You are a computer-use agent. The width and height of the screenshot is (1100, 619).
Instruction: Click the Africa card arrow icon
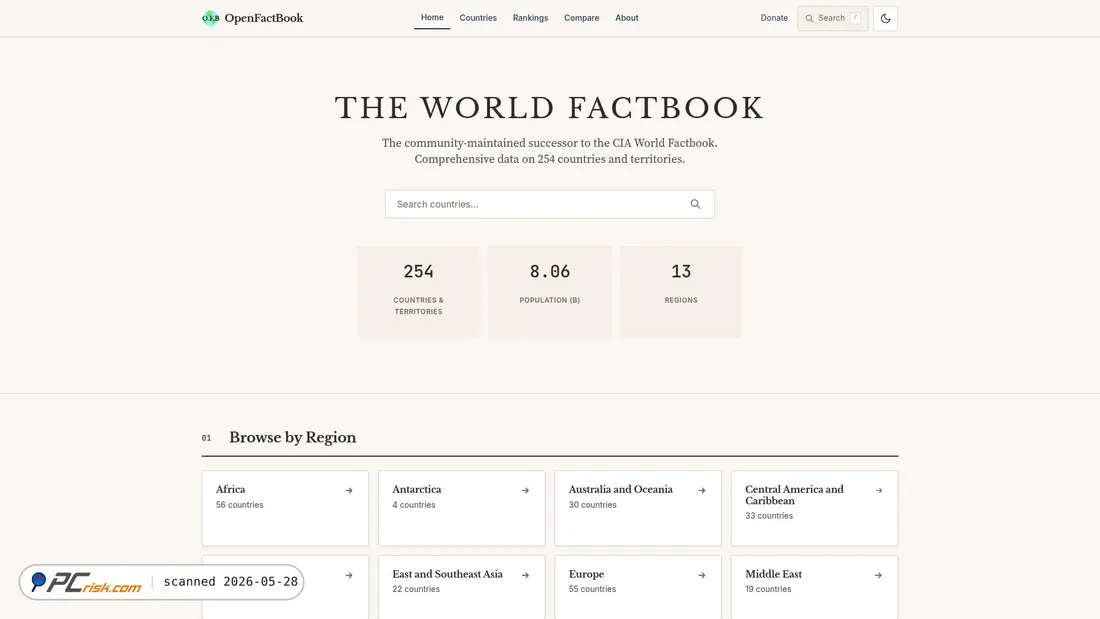pos(349,491)
